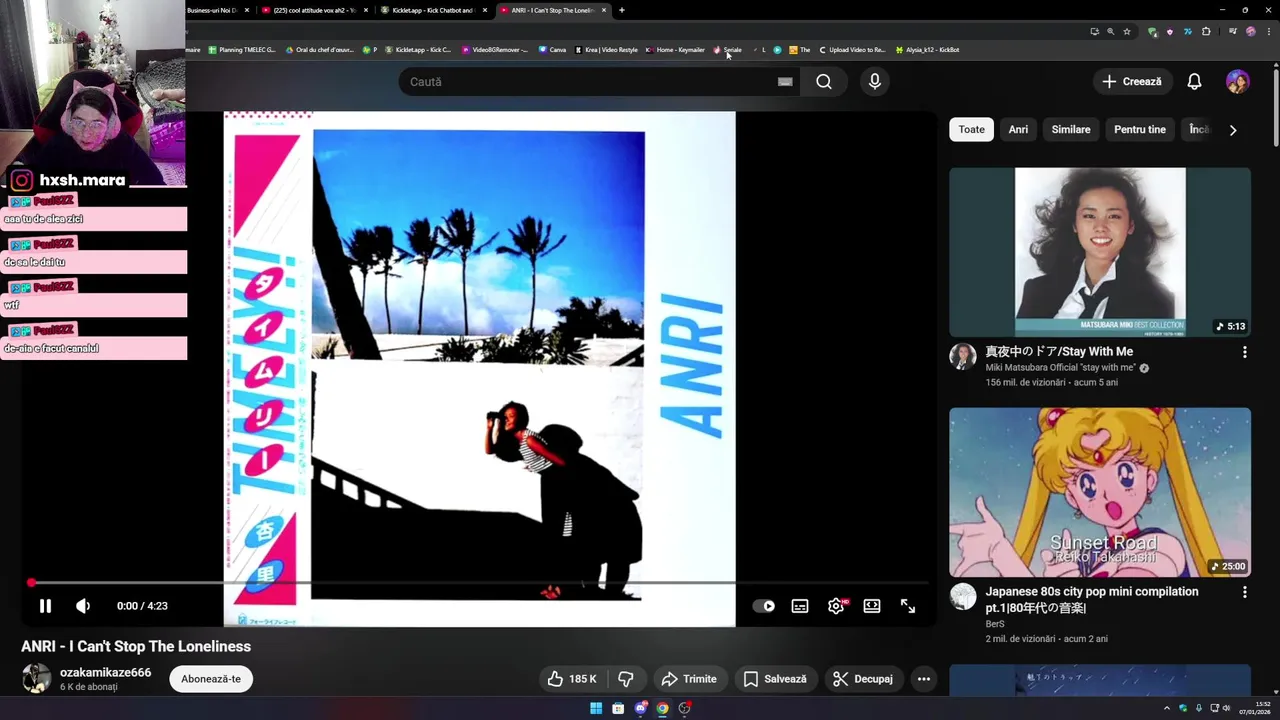Open ozakamikaze666 channel name link

click(x=105, y=673)
